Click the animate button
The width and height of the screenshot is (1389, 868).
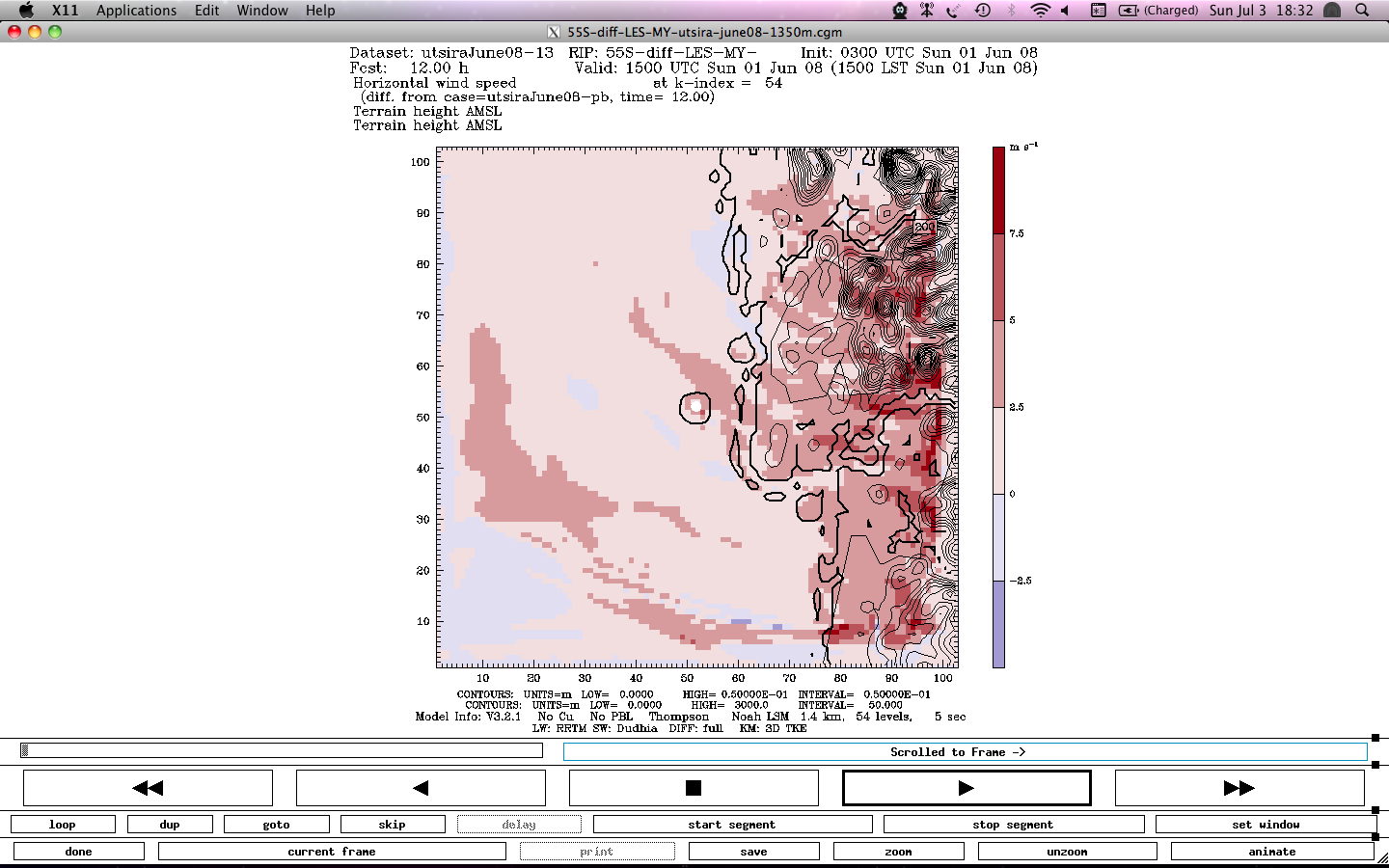coord(1272,852)
